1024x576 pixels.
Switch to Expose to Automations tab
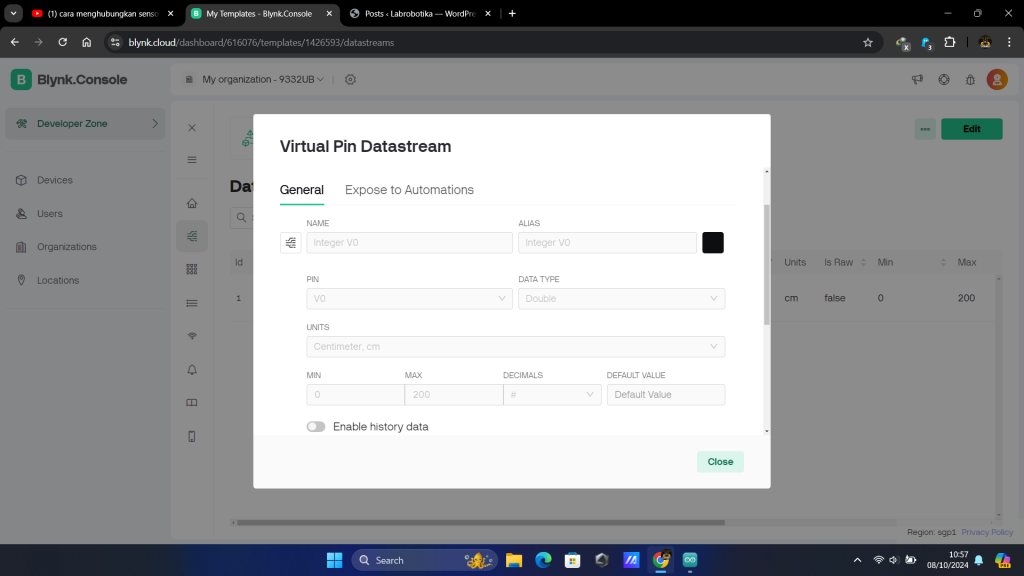[x=409, y=190]
